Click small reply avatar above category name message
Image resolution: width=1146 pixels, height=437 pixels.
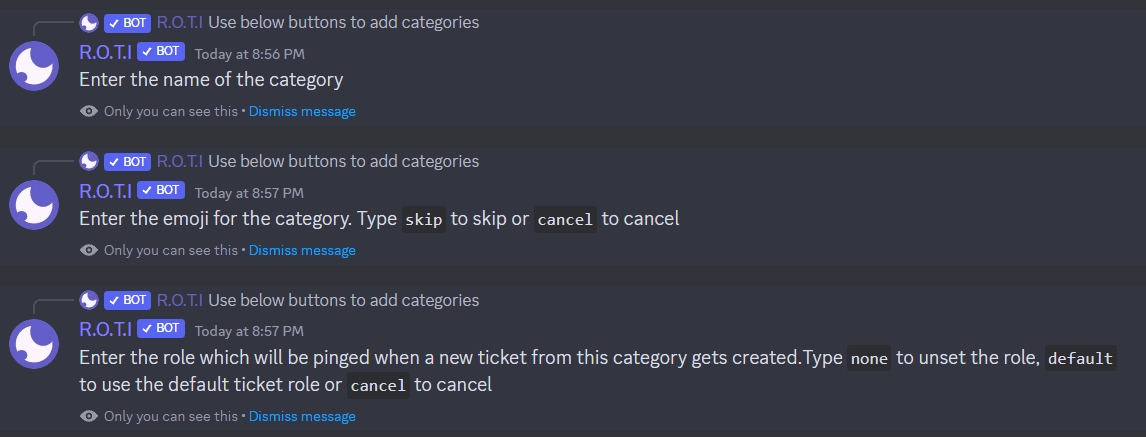(x=89, y=23)
